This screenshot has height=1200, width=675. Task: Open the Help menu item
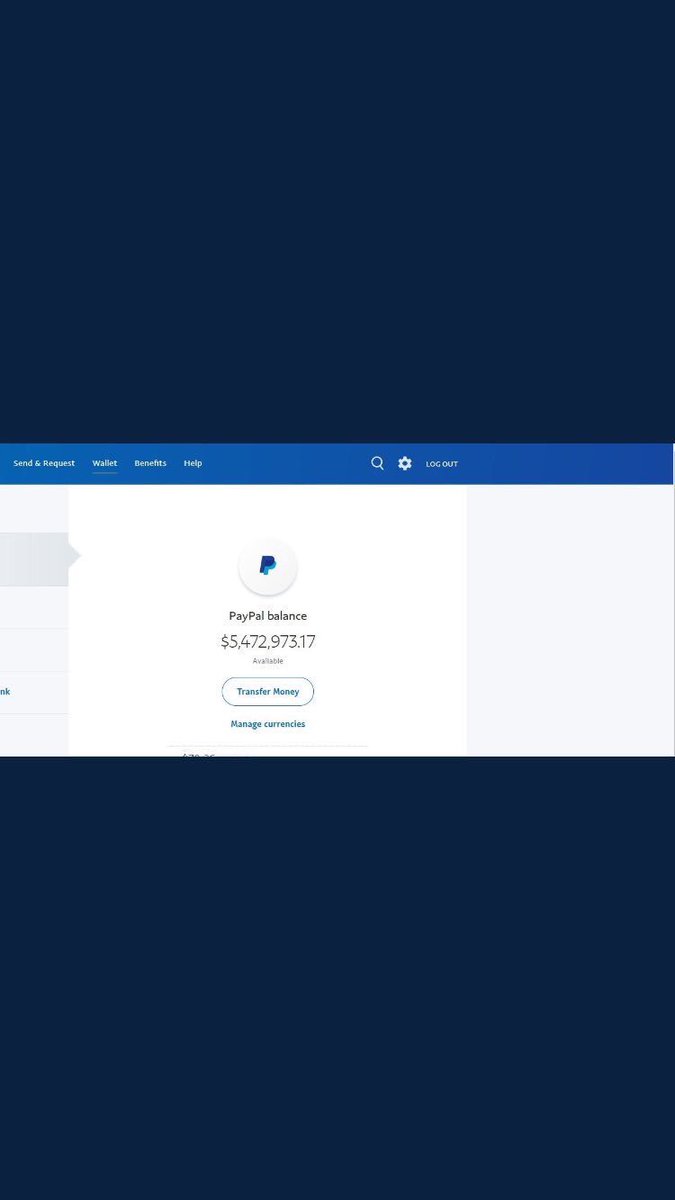(193, 463)
